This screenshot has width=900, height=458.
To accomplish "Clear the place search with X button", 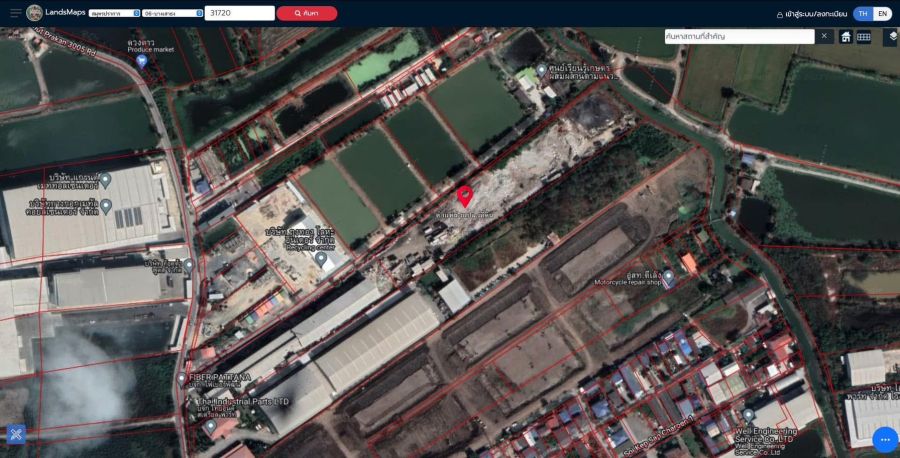I will 824,36.
